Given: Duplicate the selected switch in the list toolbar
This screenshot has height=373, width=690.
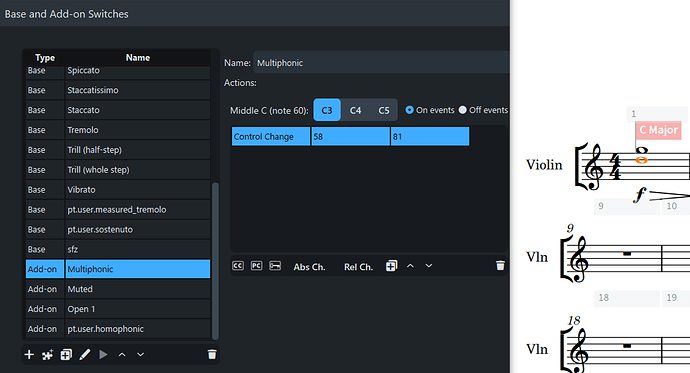Looking at the screenshot, I should pos(66,355).
